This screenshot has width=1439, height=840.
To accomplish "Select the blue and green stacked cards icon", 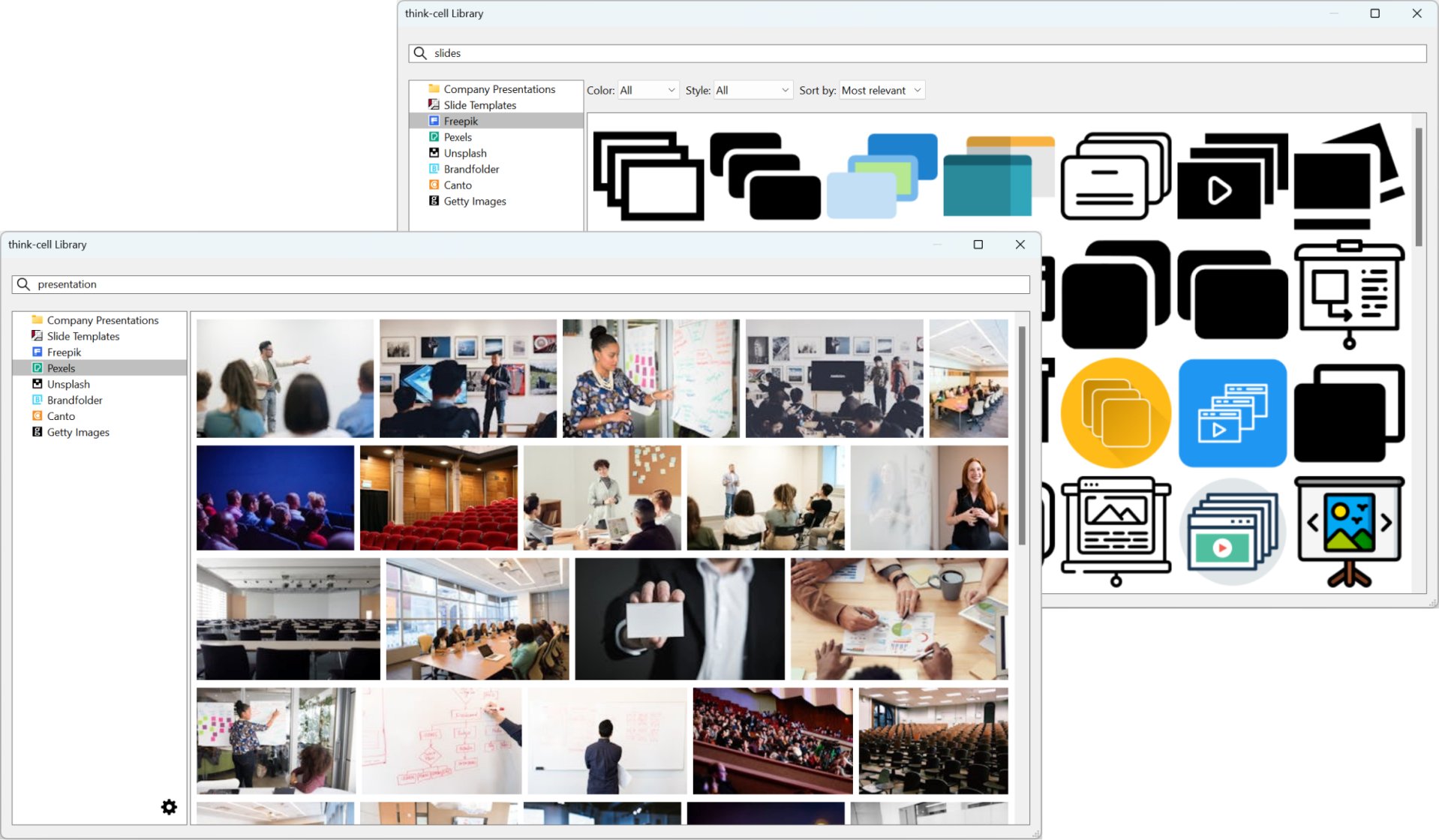I will pos(882,176).
